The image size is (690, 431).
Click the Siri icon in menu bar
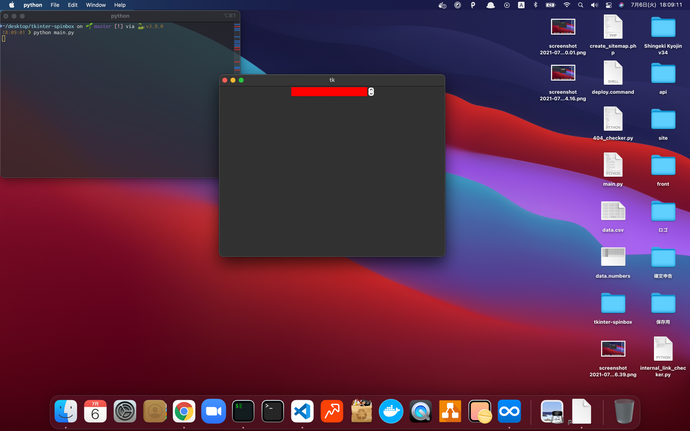click(x=621, y=5)
